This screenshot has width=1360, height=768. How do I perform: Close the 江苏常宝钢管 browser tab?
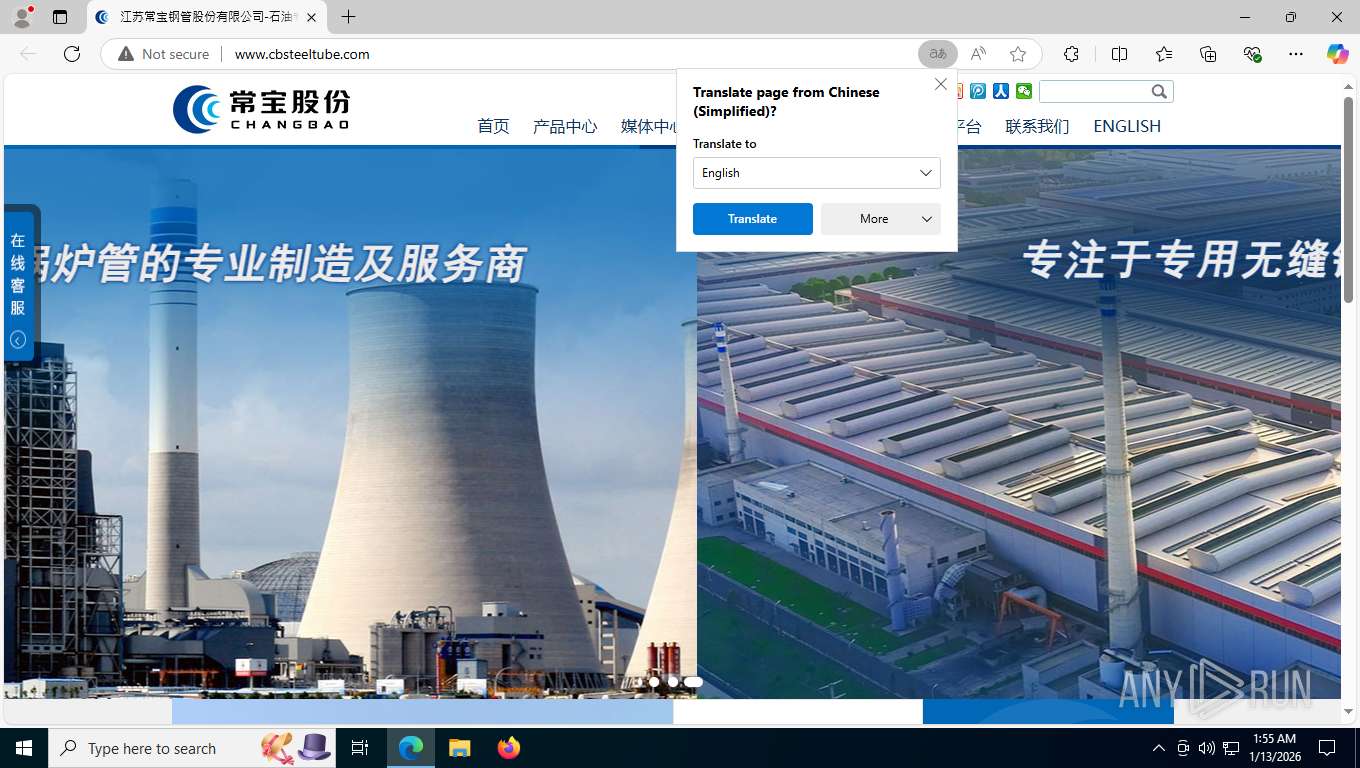click(x=311, y=17)
